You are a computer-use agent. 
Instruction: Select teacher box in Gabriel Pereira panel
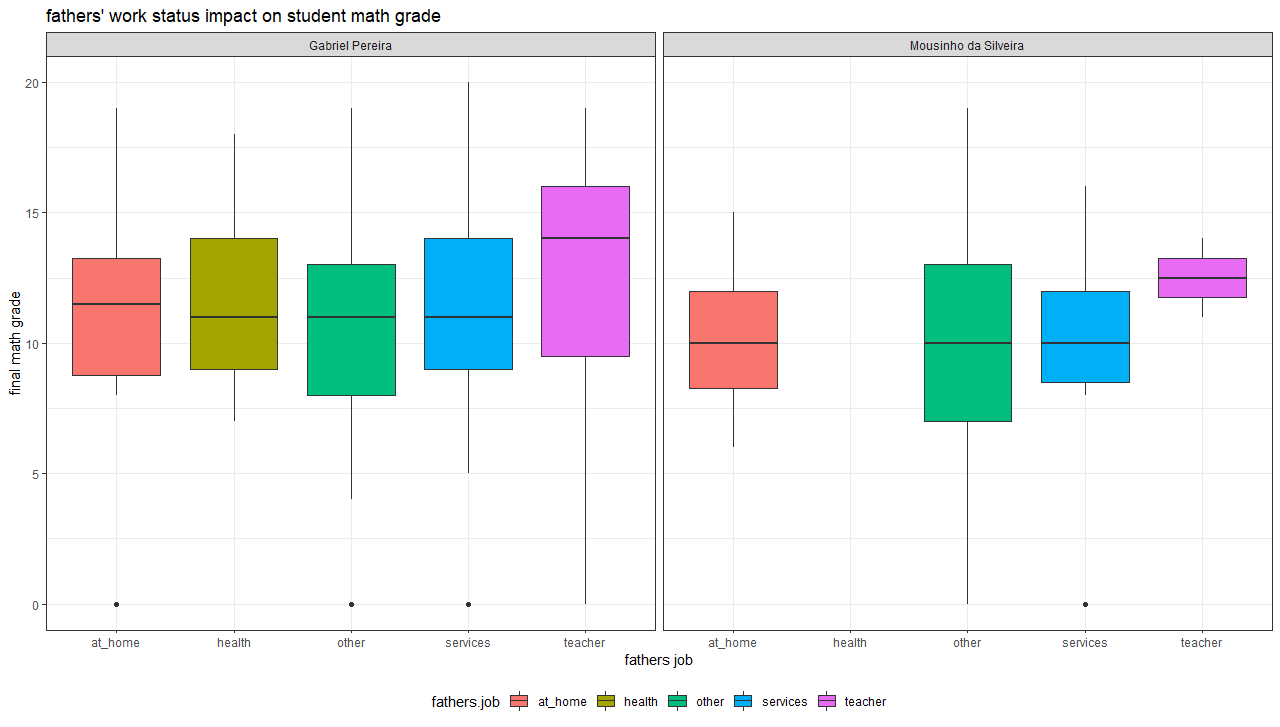[585, 271]
